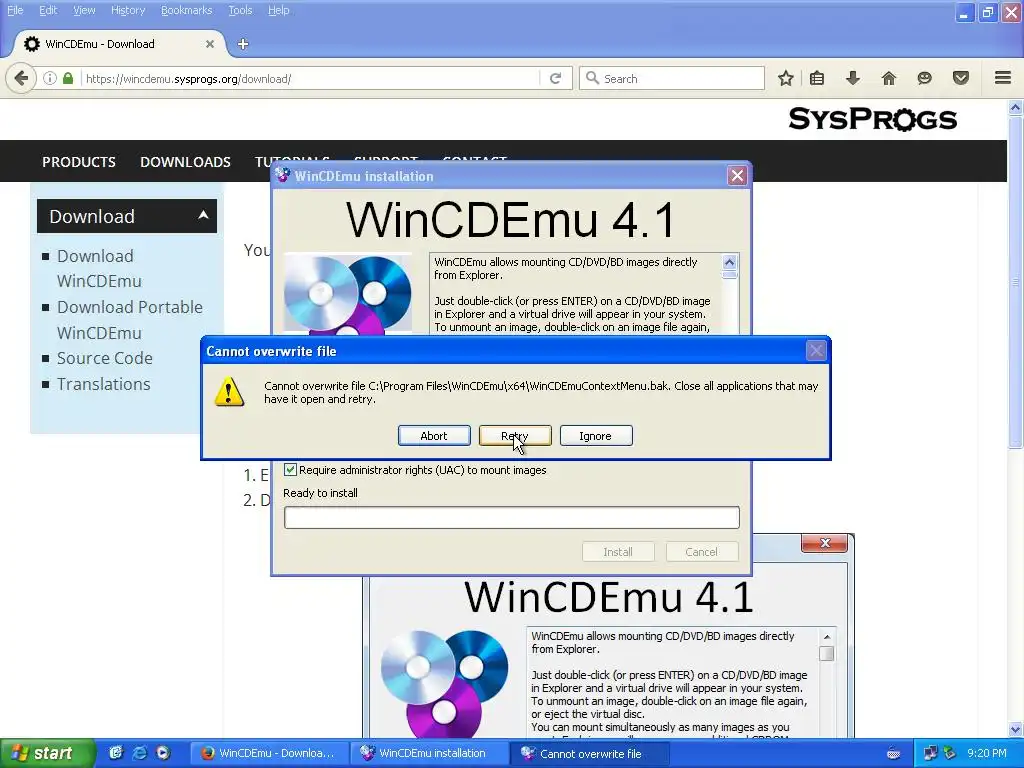Click the keyboard icon in system tray
The width and height of the screenshot is (1024, 768).
tap(893, 754)
